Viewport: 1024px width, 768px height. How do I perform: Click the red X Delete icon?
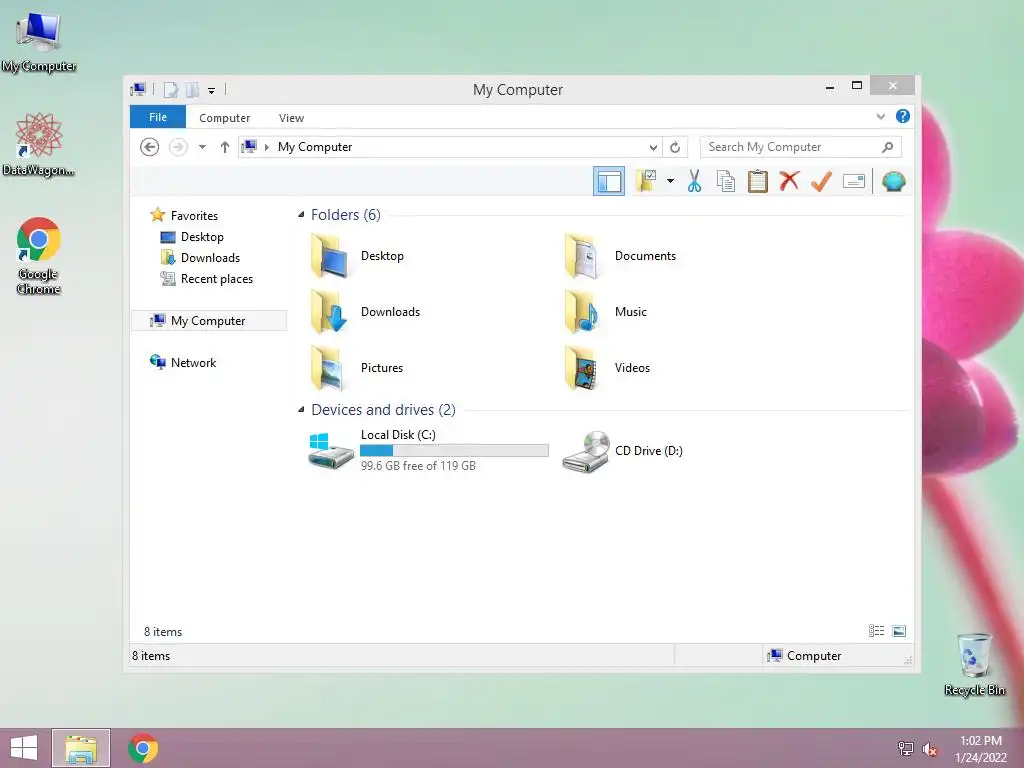(789, 181)
